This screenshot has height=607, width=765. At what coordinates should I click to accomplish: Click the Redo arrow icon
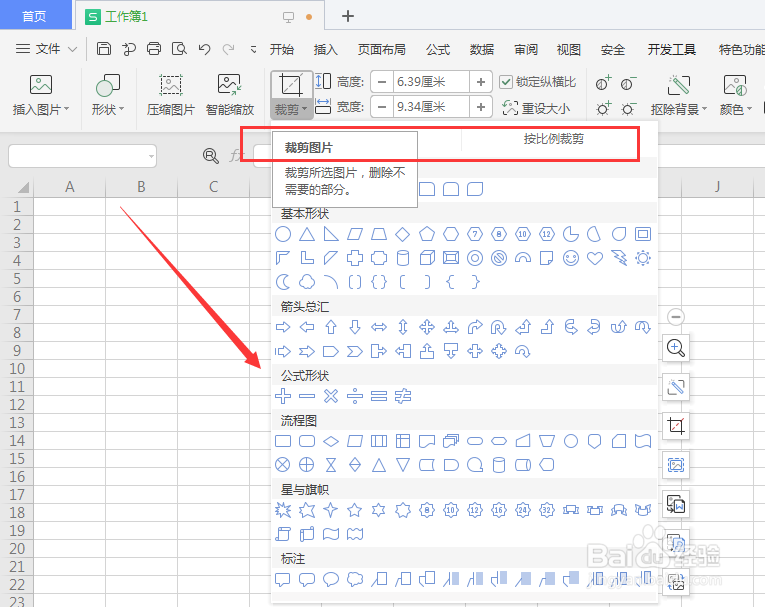tap(228, 49)
